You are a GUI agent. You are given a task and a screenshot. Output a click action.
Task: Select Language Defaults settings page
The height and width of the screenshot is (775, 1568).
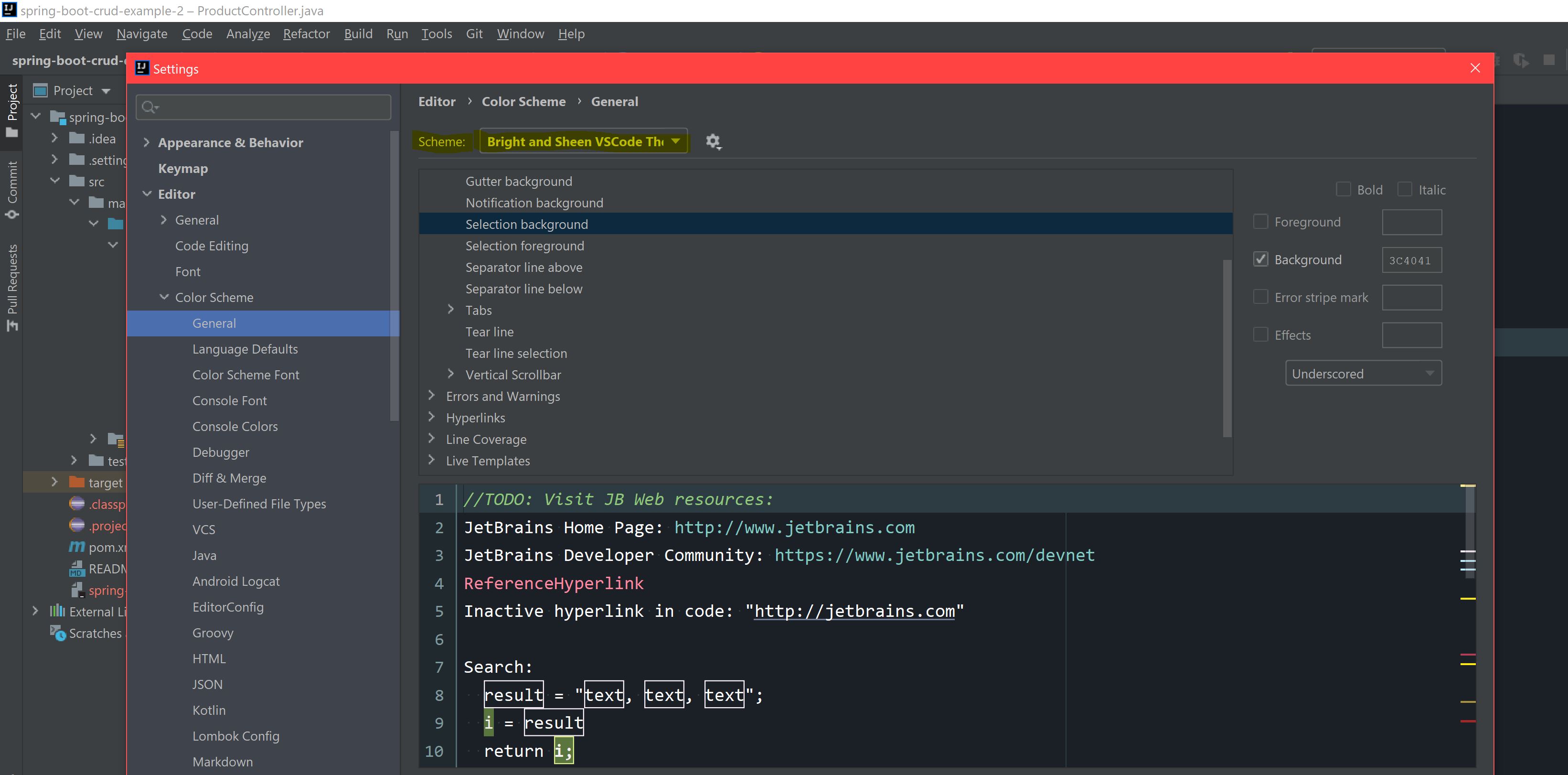245,349
